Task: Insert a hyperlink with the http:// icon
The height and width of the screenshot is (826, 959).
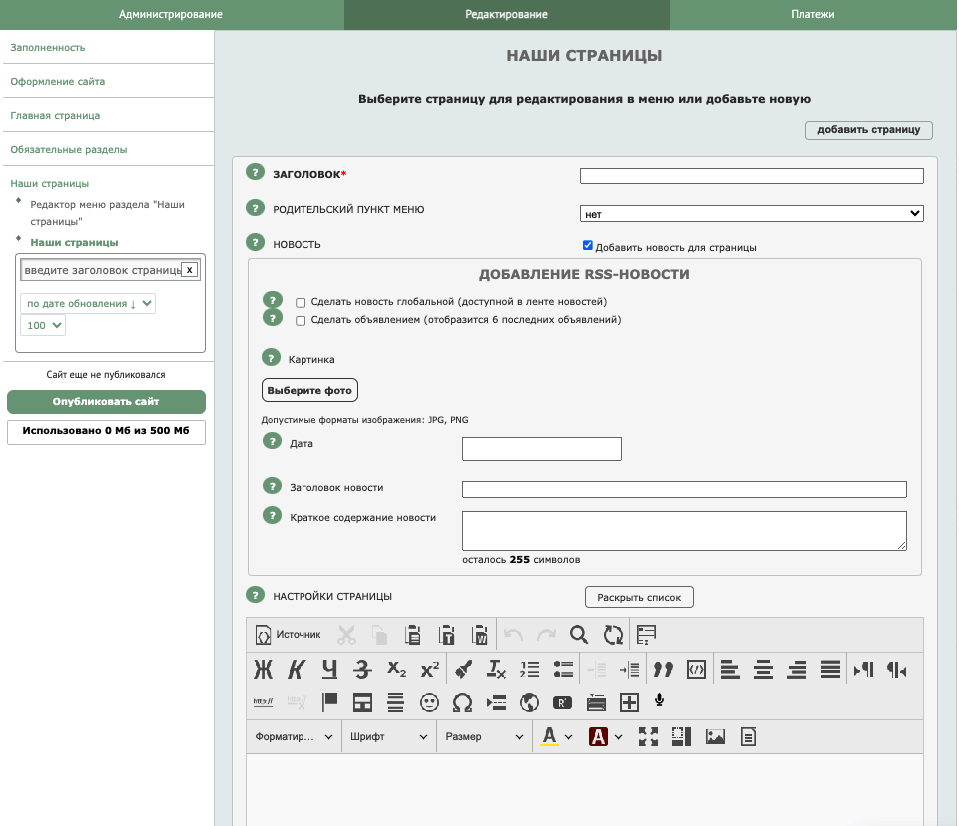Action: click(x=264, y=702)
